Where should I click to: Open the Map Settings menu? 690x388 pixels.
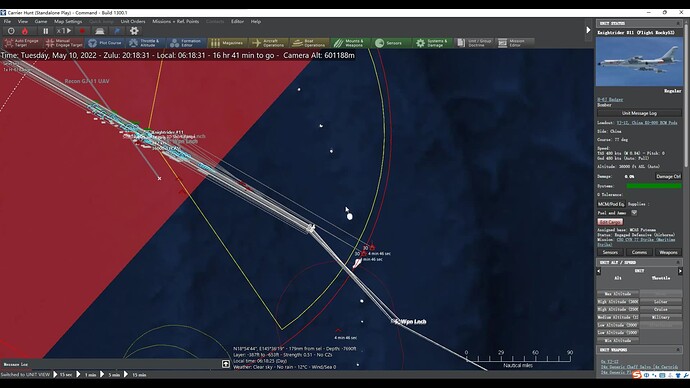tap(68, 21)
